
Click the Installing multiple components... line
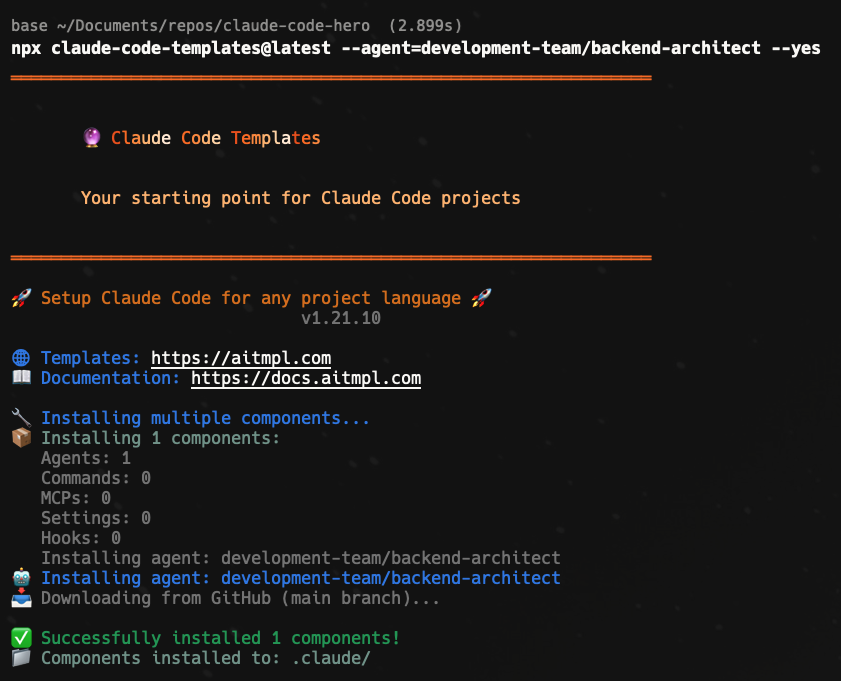205,418
